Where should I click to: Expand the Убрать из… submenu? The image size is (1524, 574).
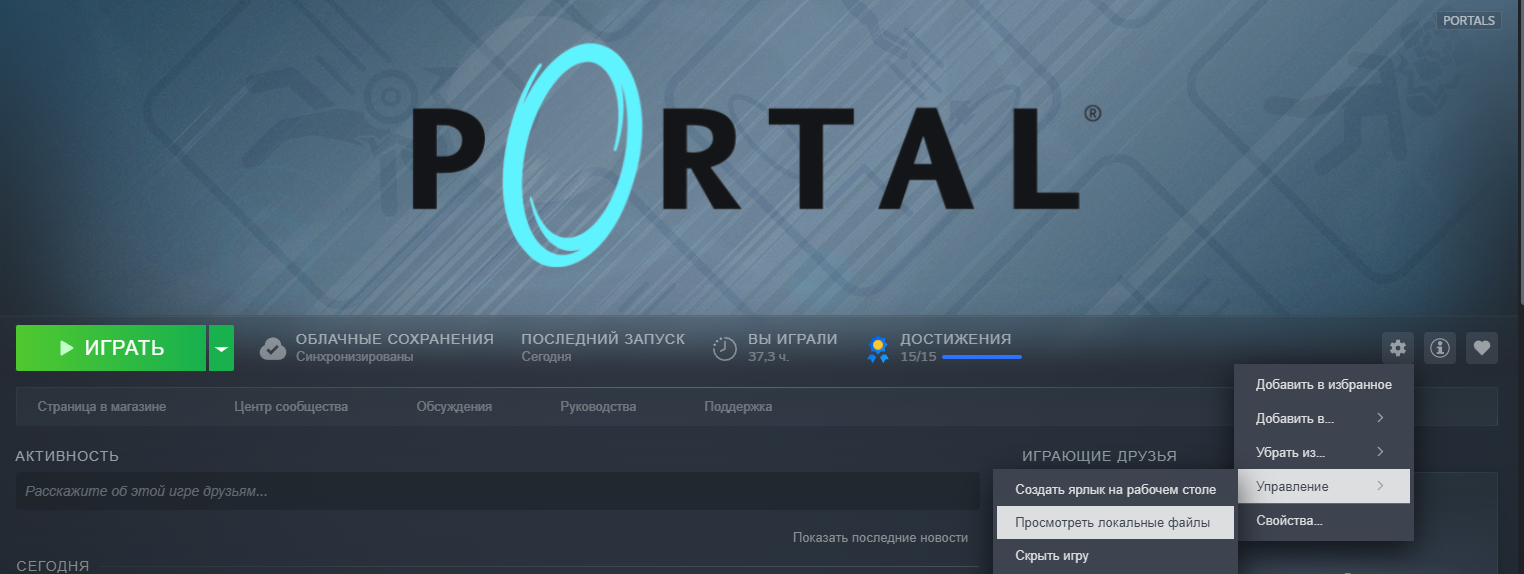pos(1324,452)
